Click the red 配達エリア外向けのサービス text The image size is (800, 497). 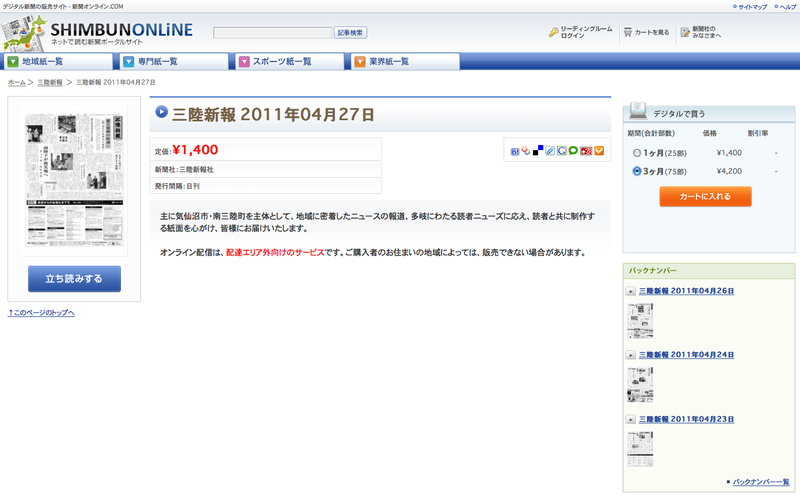[276, 253]
